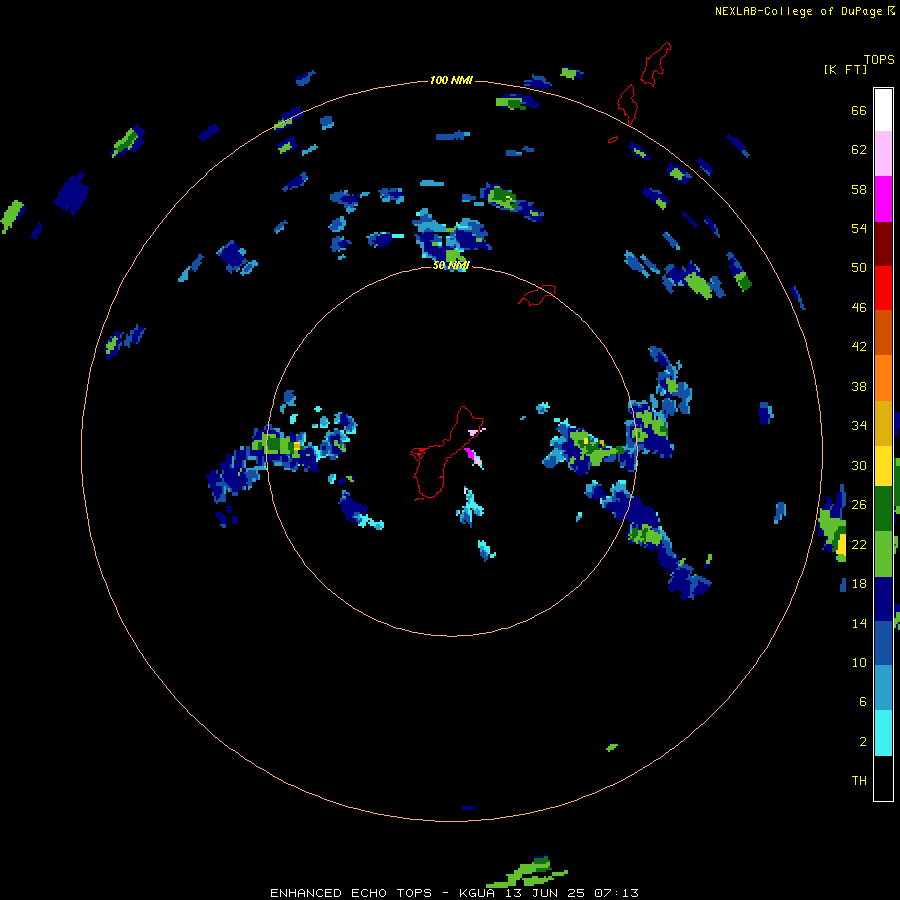Click the "54" legend value
The height and width of the screenshot is (900, 900).
[859, 228]
